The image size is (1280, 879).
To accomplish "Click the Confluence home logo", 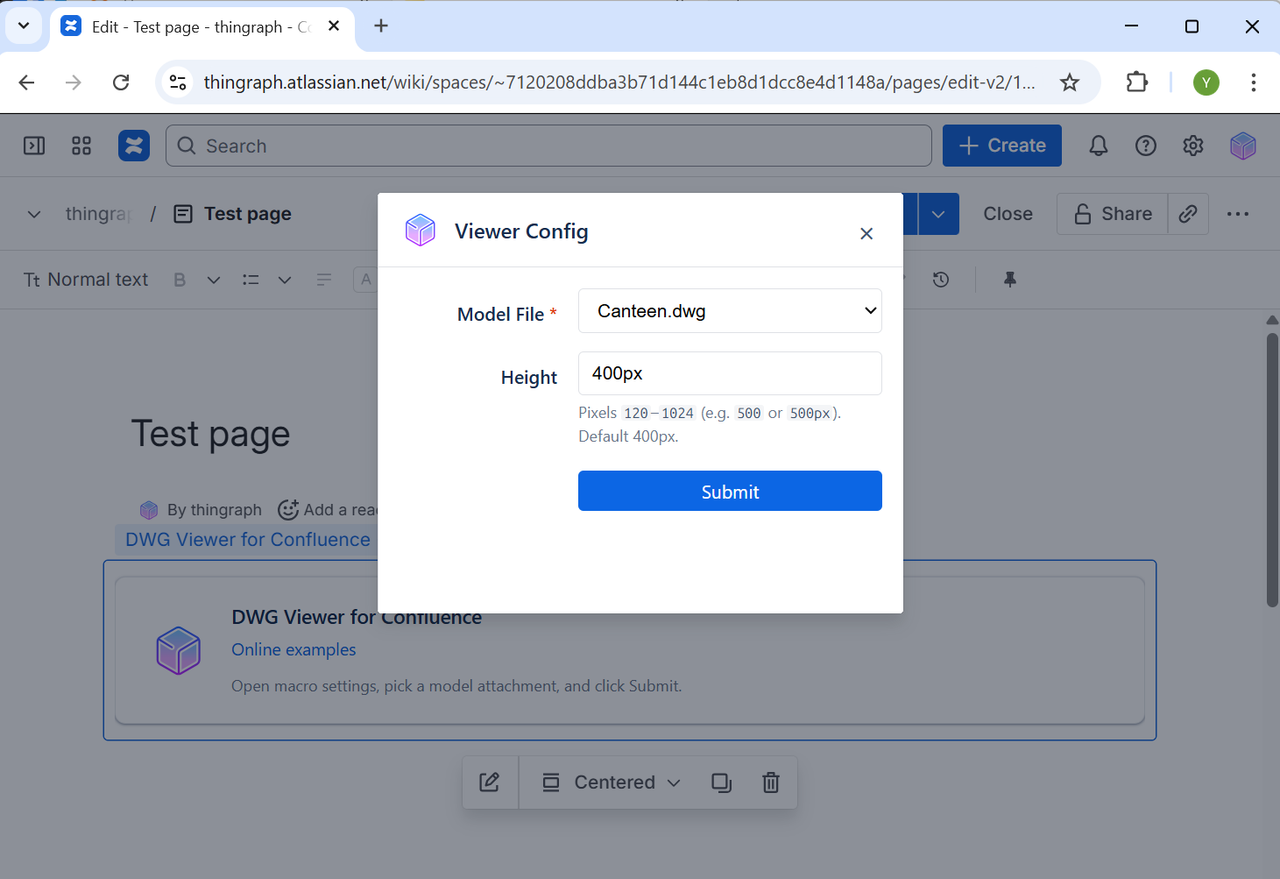I will pos(134,146).
